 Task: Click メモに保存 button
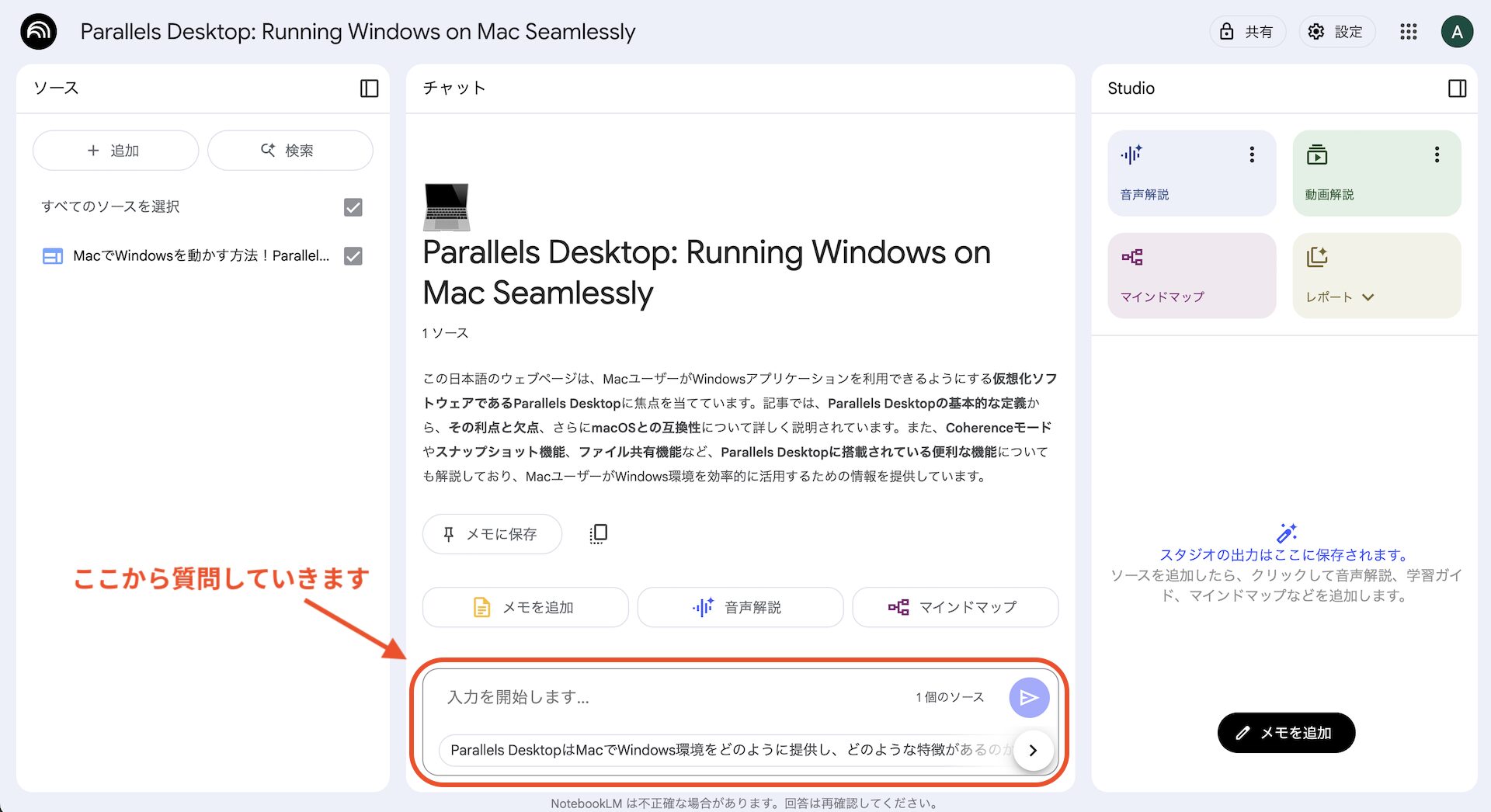(492, 534)
